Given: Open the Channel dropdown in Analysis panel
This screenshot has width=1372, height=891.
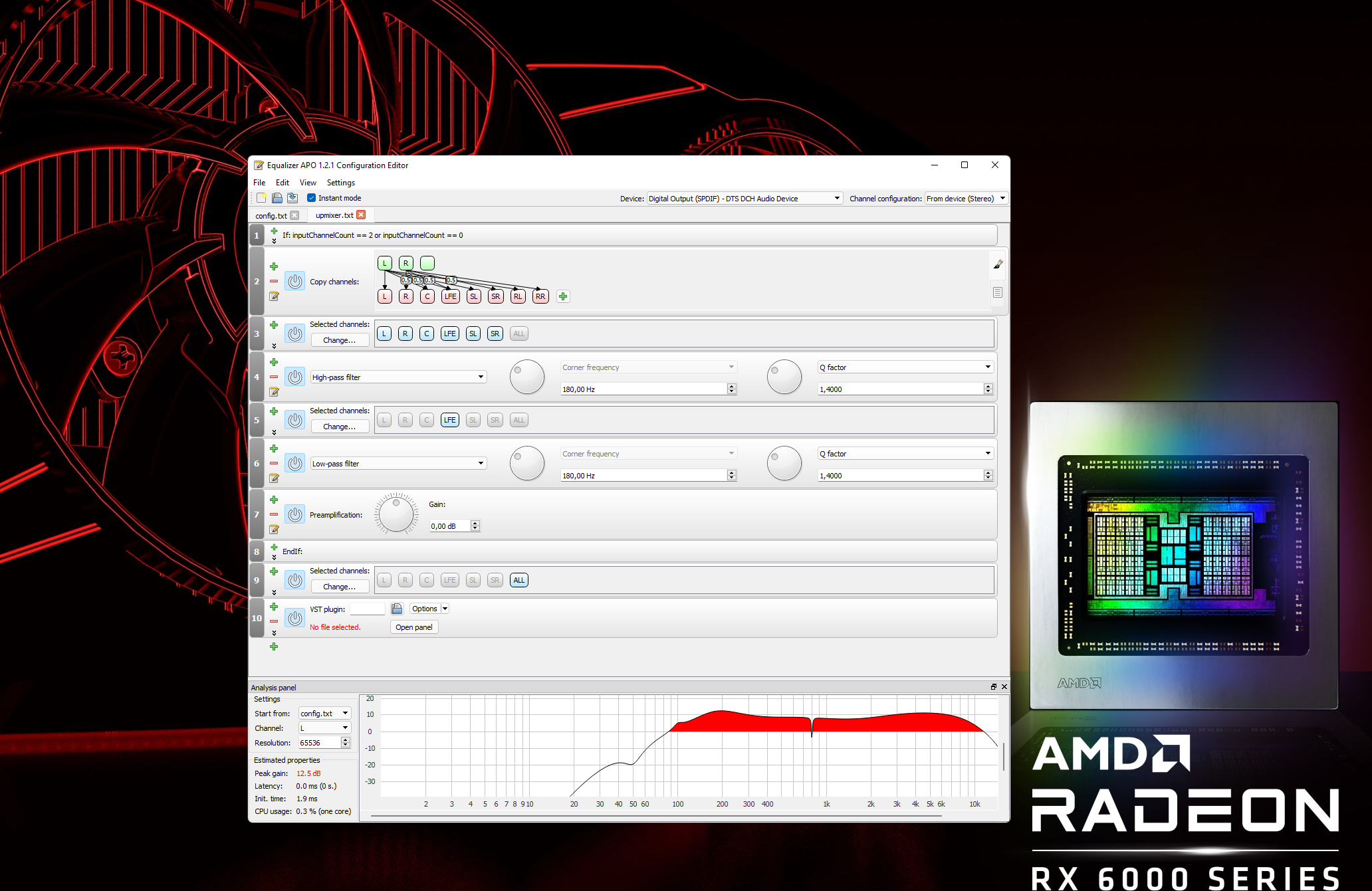Looking at the screenshot, I should (324, 728).
